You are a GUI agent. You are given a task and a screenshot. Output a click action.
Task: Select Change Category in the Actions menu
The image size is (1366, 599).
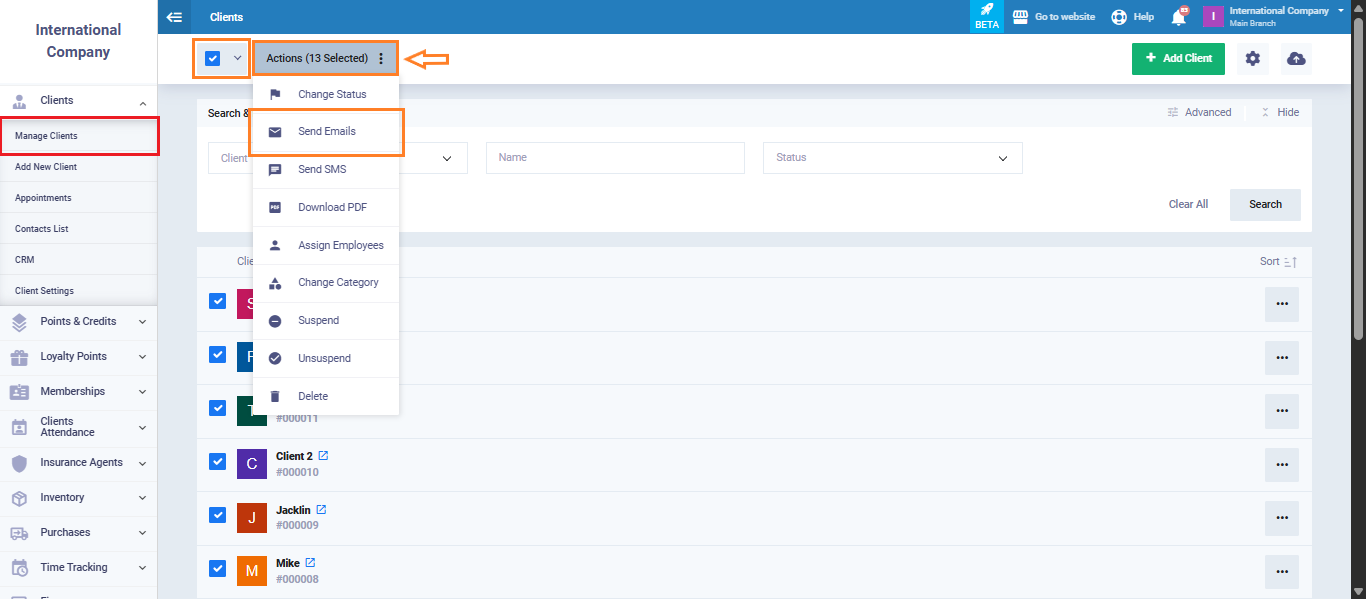338,283
